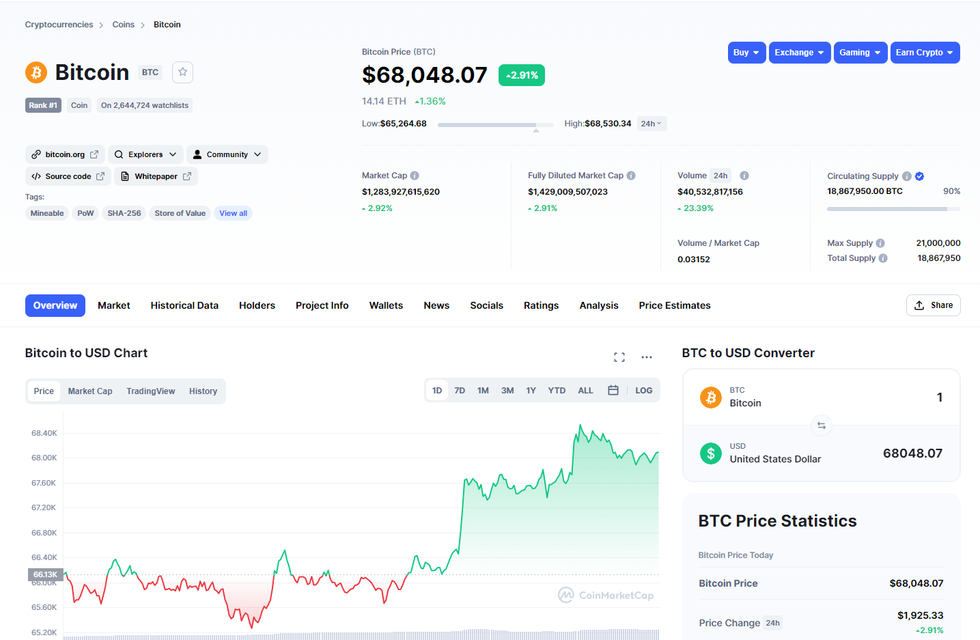The height and width of the screenshot is (640, 980).
Task: Expand the Explorers dropdown
Action: click(146, 153)
